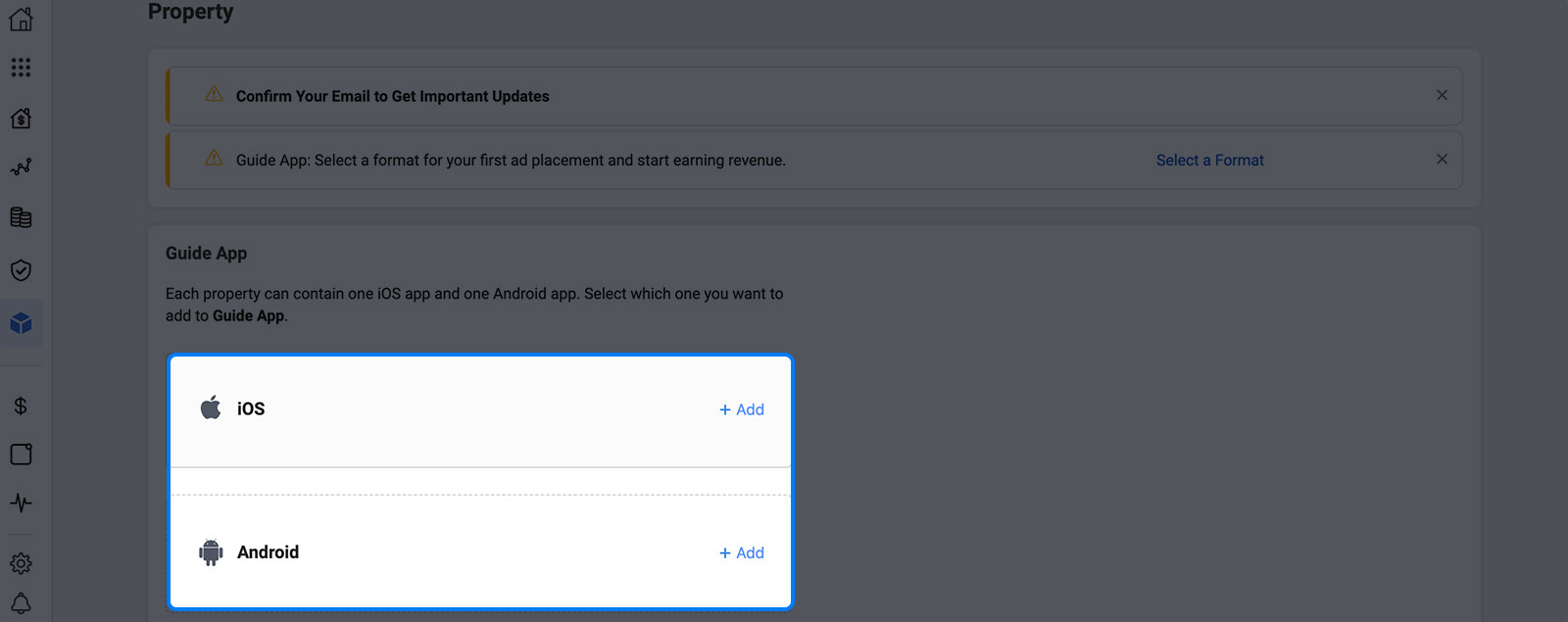The height and width of the screenshot is (622, 1568).
Task: Select the blue cube properties icon
Action: pyautogui.click(x=21, y=323)
